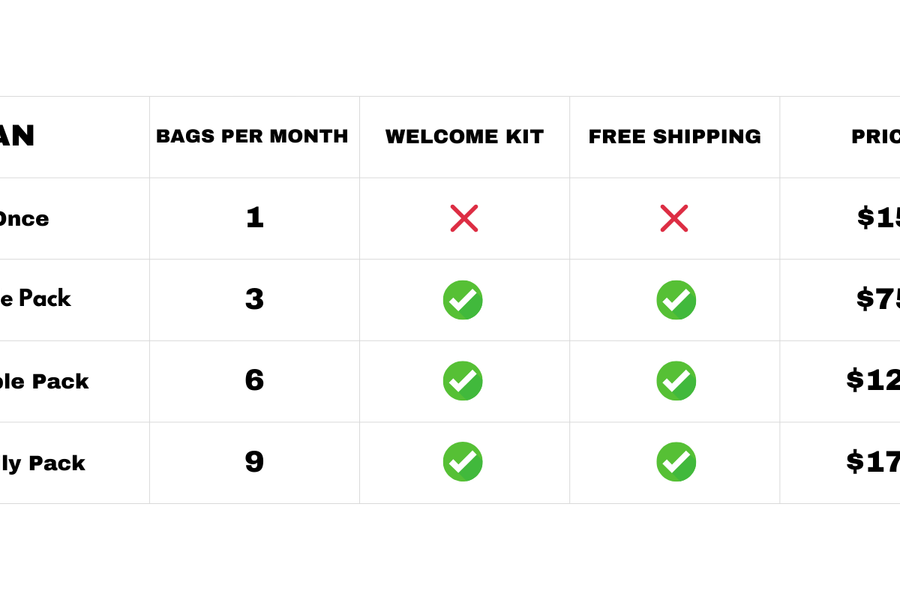
Task: Click the red X under Free Shipping
Action: [x=674, y=218]
